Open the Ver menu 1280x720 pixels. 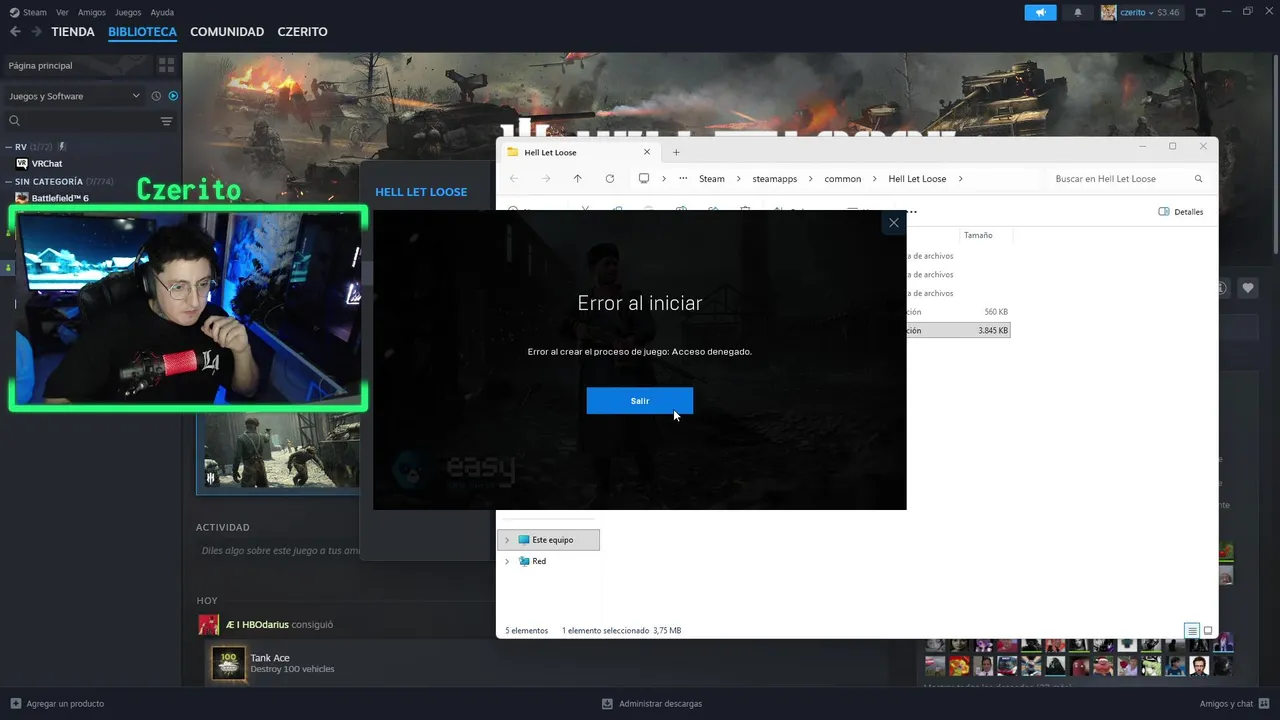coord(63,12)
